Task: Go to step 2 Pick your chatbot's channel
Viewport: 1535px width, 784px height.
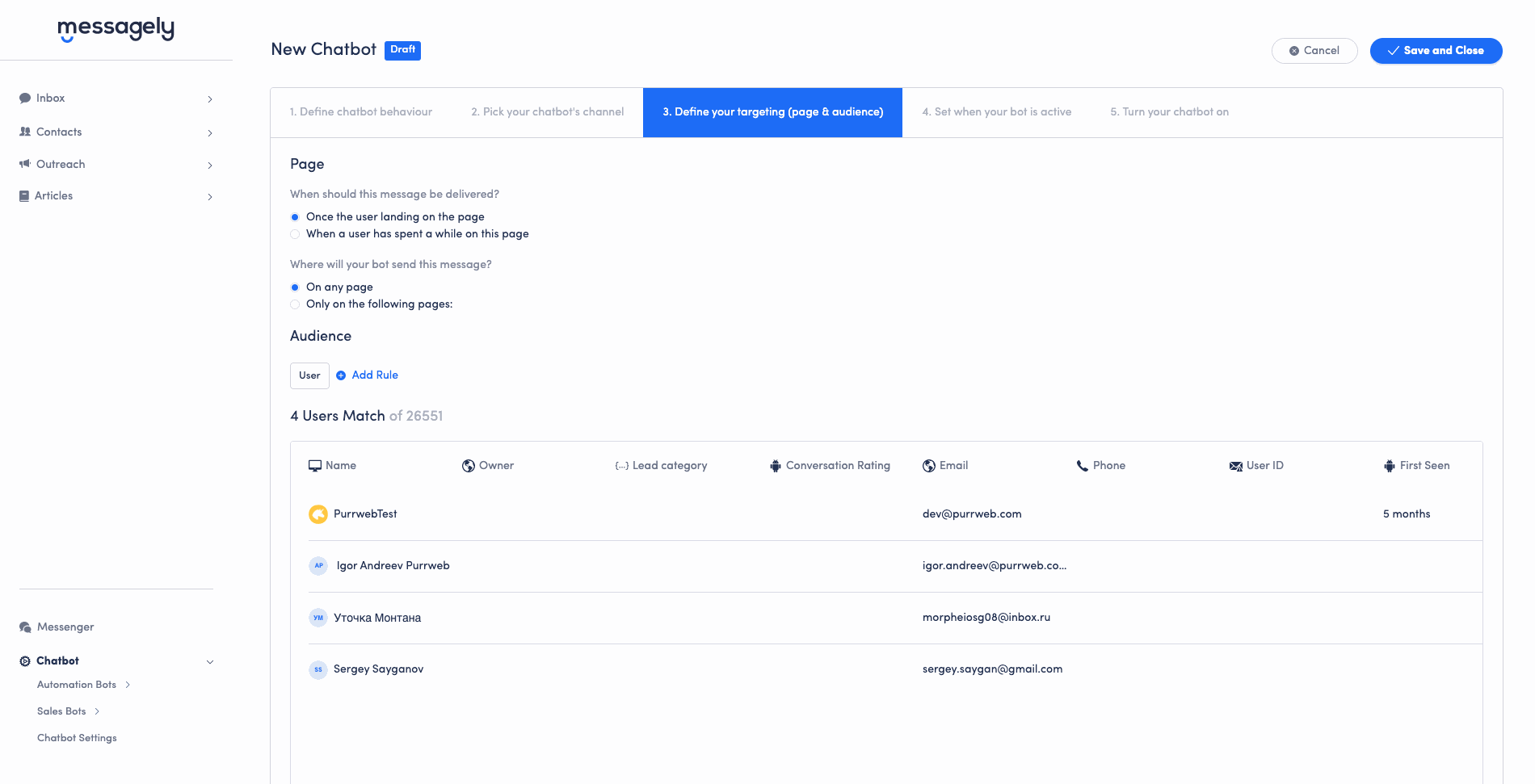Action: point(548,112)
